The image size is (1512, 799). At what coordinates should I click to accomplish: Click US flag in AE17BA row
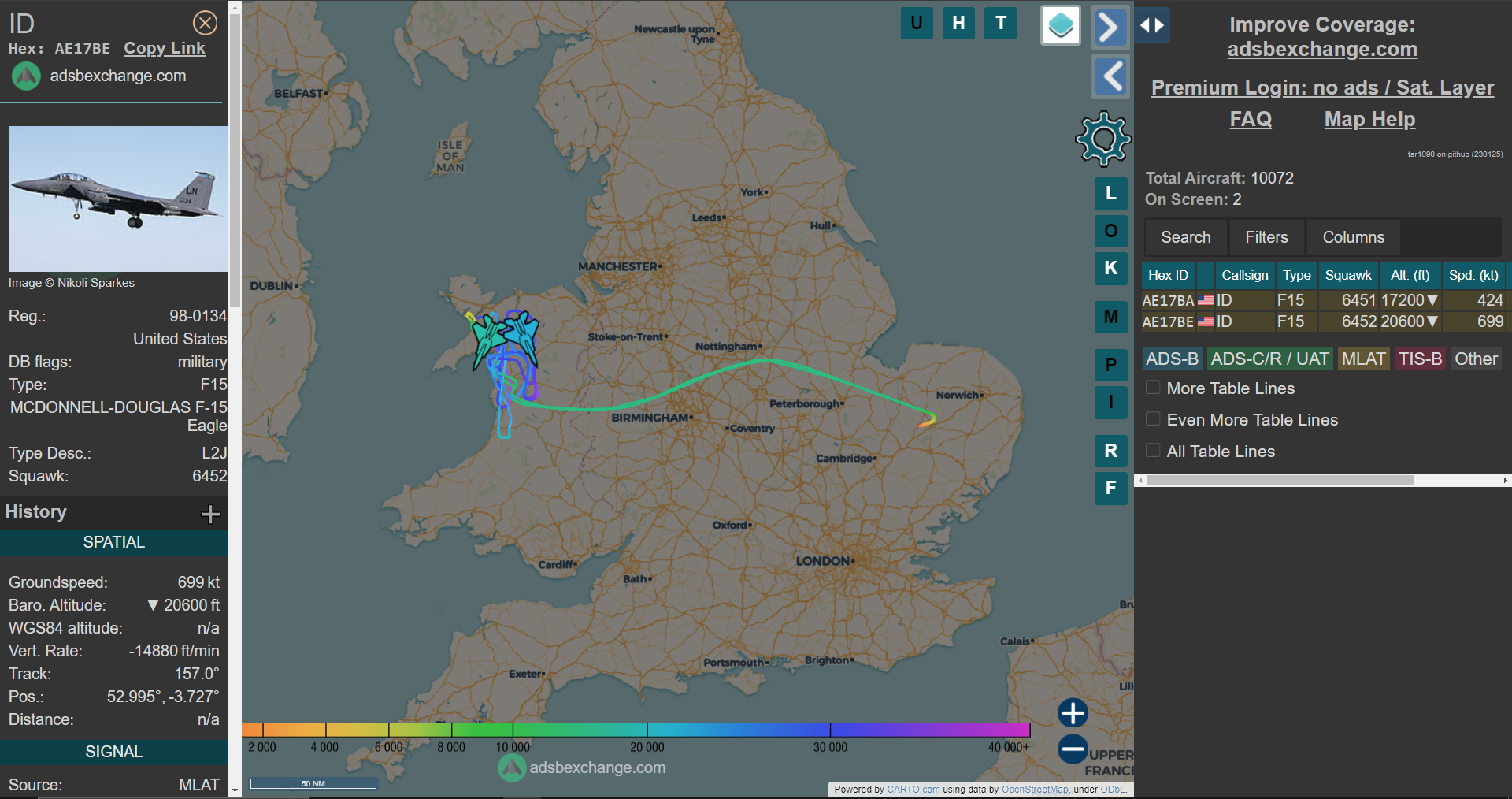pos(1206,300)
